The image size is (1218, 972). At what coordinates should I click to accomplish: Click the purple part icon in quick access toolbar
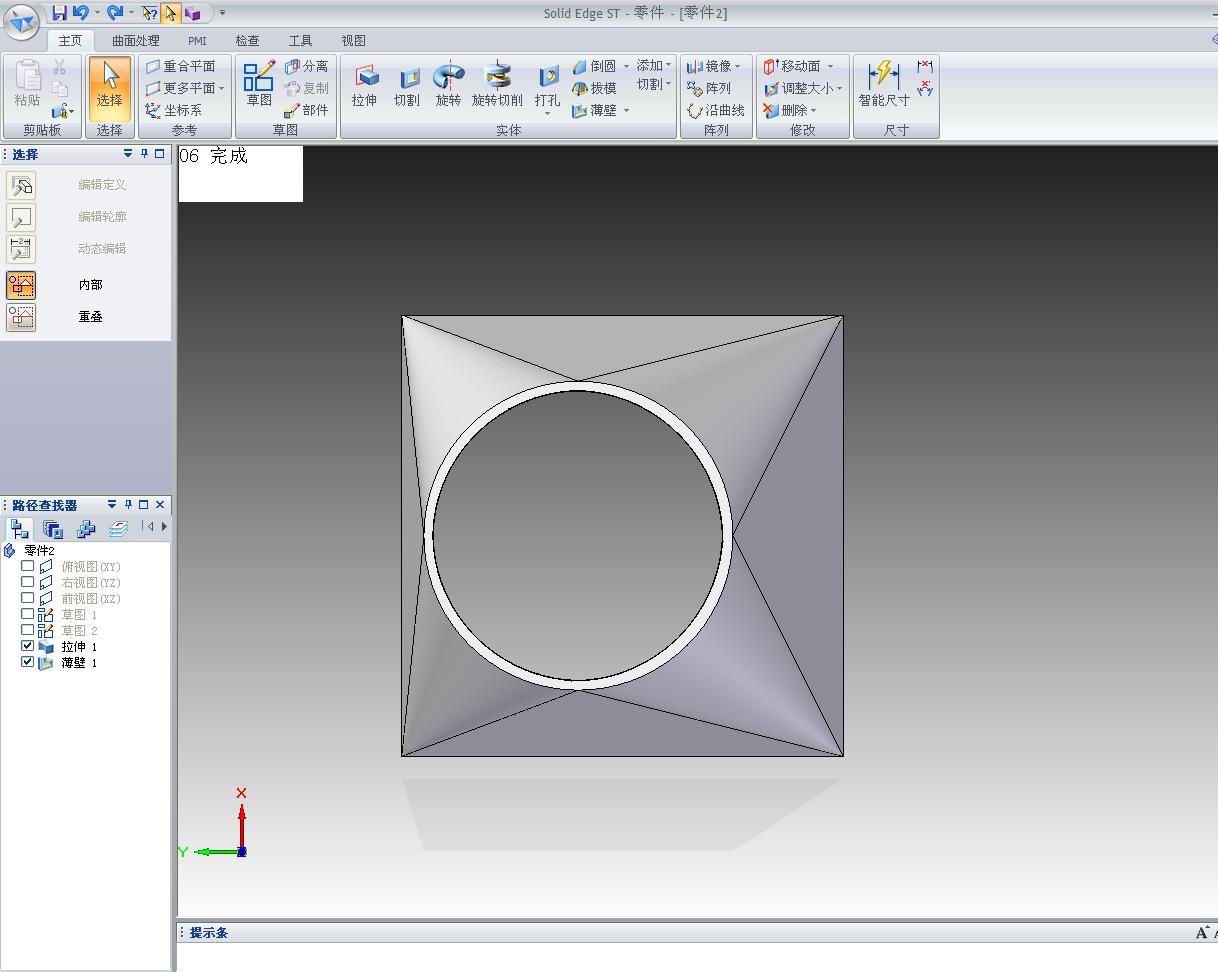193,13
